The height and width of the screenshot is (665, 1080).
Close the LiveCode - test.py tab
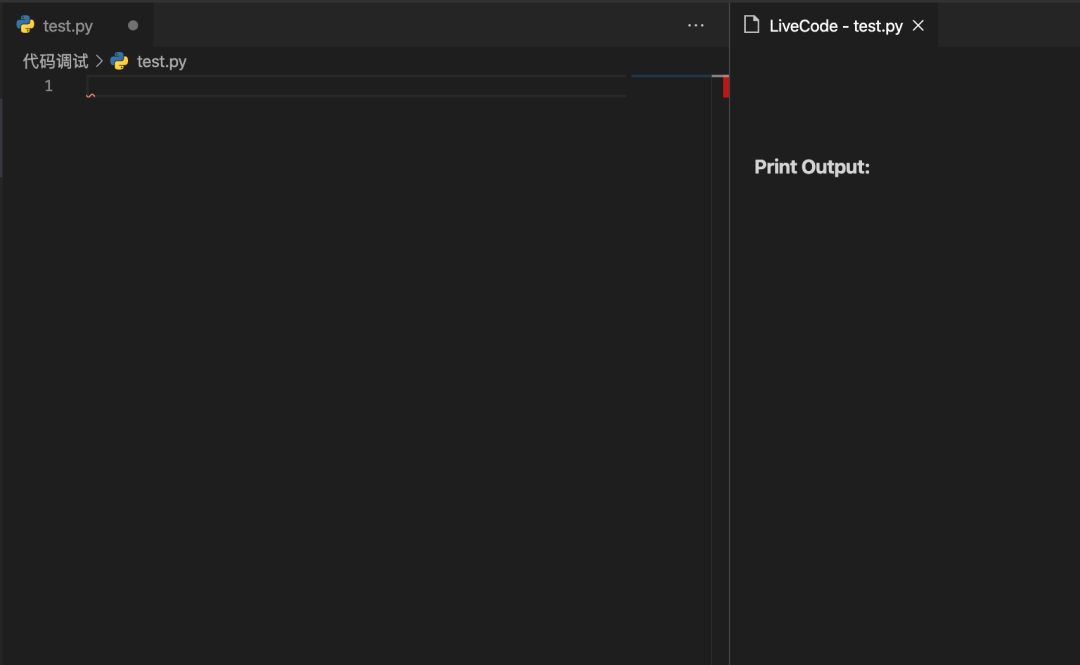[918, 26]
